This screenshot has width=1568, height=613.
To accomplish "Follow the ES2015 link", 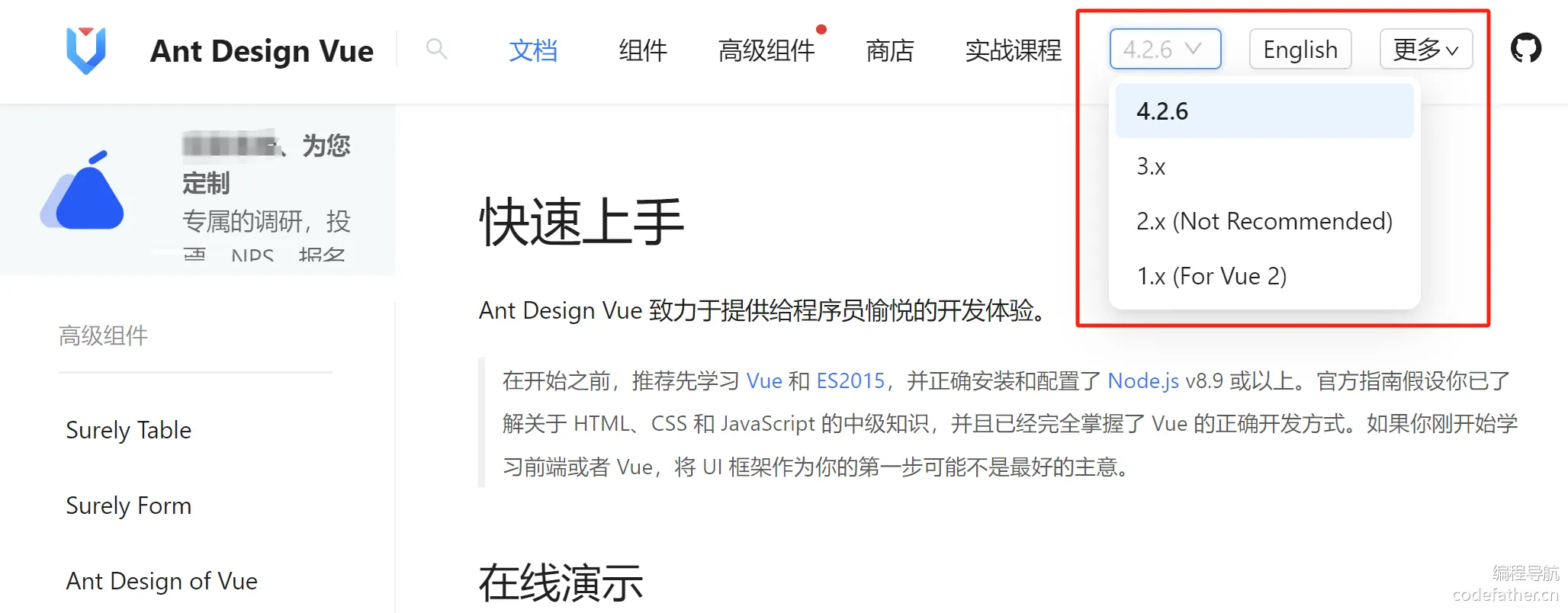I will [850, 380].
